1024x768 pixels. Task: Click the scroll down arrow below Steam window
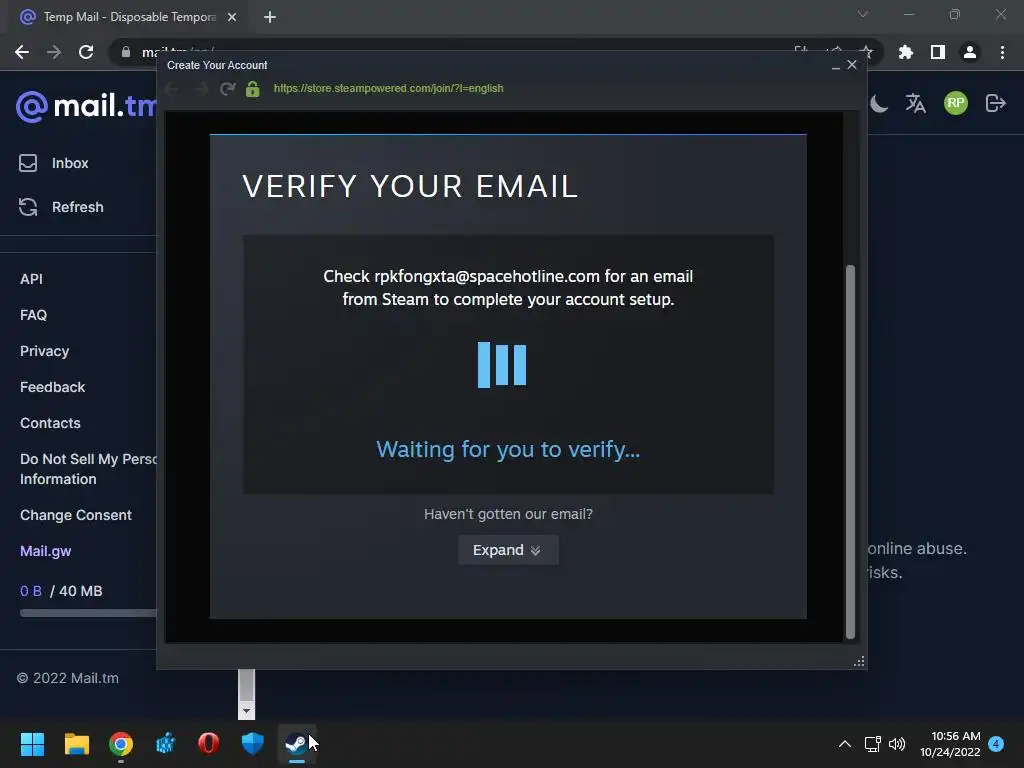point(246,710)
